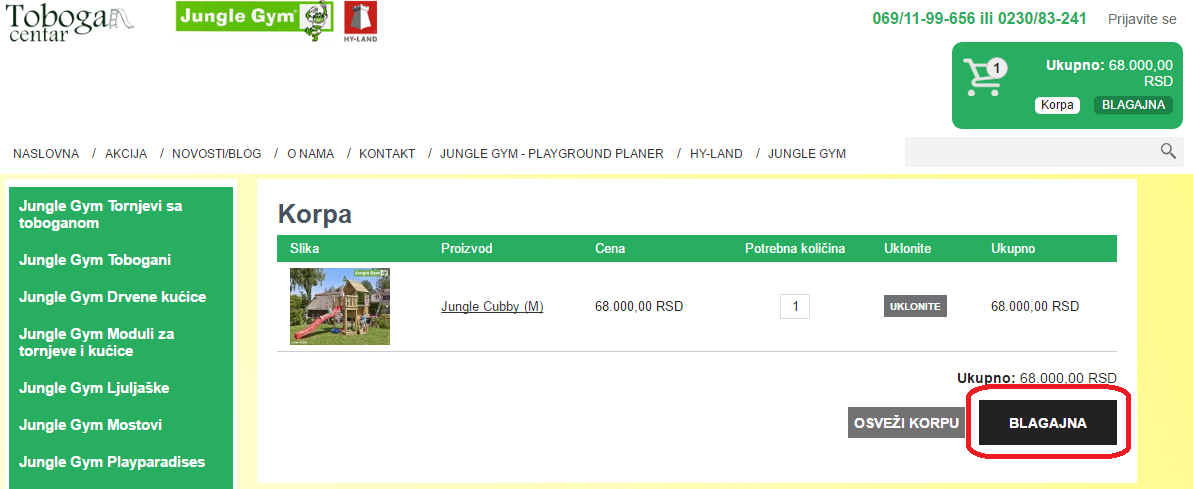Go to BLAGAJNA in the green cart widget
1193x489 pixels.
[x=1133, y=105]
